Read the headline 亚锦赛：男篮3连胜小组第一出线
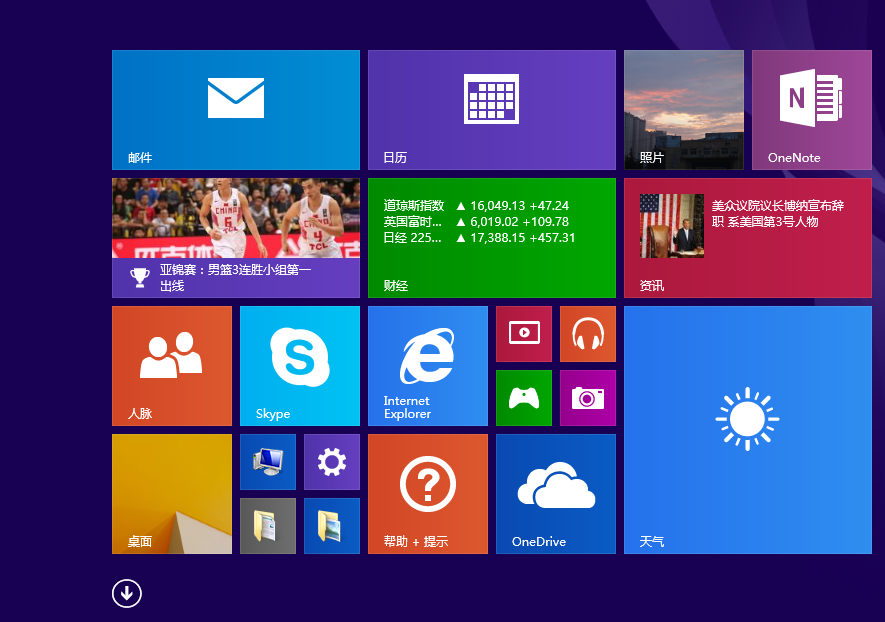Image resolution: width=885 pixels, height=622 pixels. point(235,278)
